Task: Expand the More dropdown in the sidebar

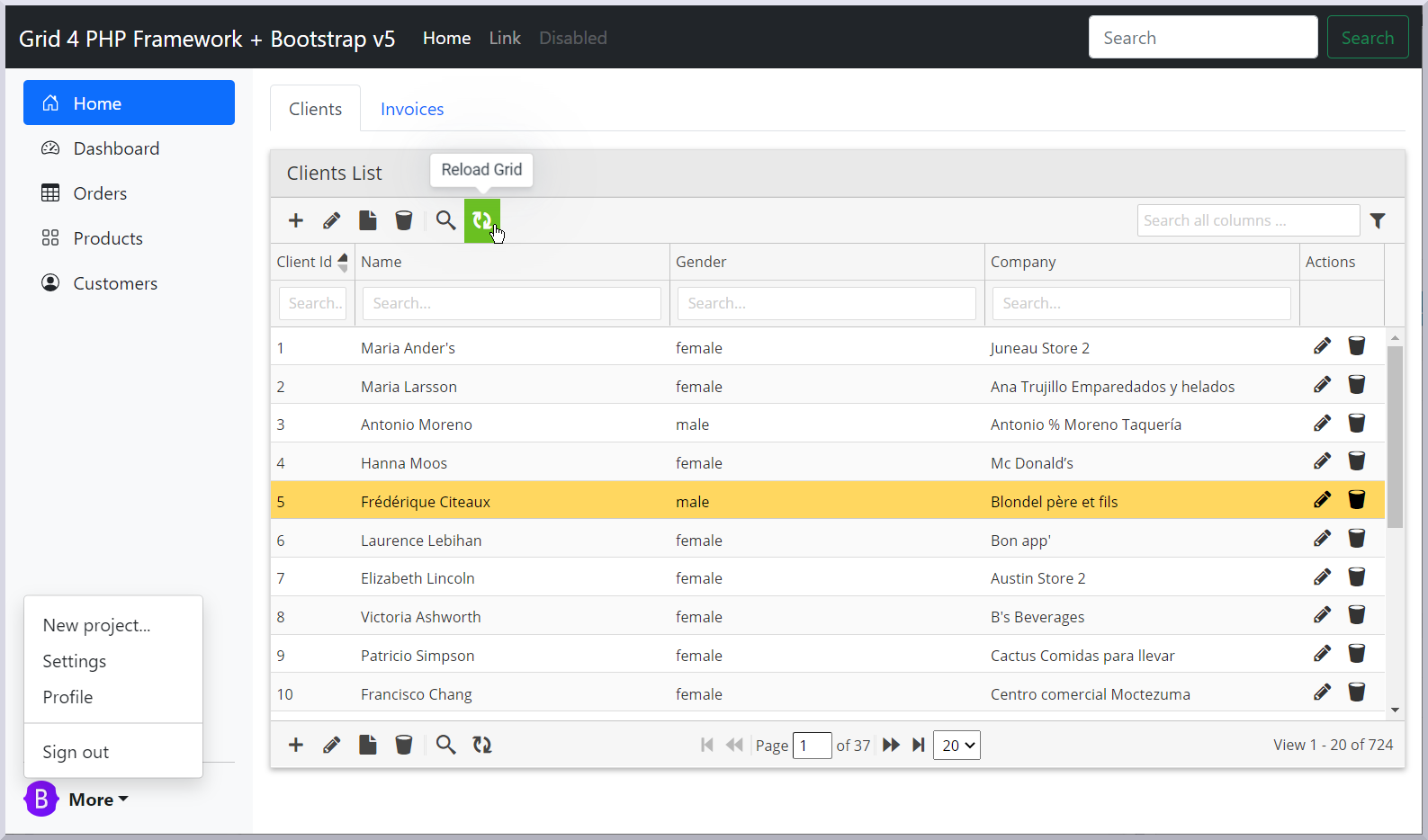Action: tap(98, 800)
